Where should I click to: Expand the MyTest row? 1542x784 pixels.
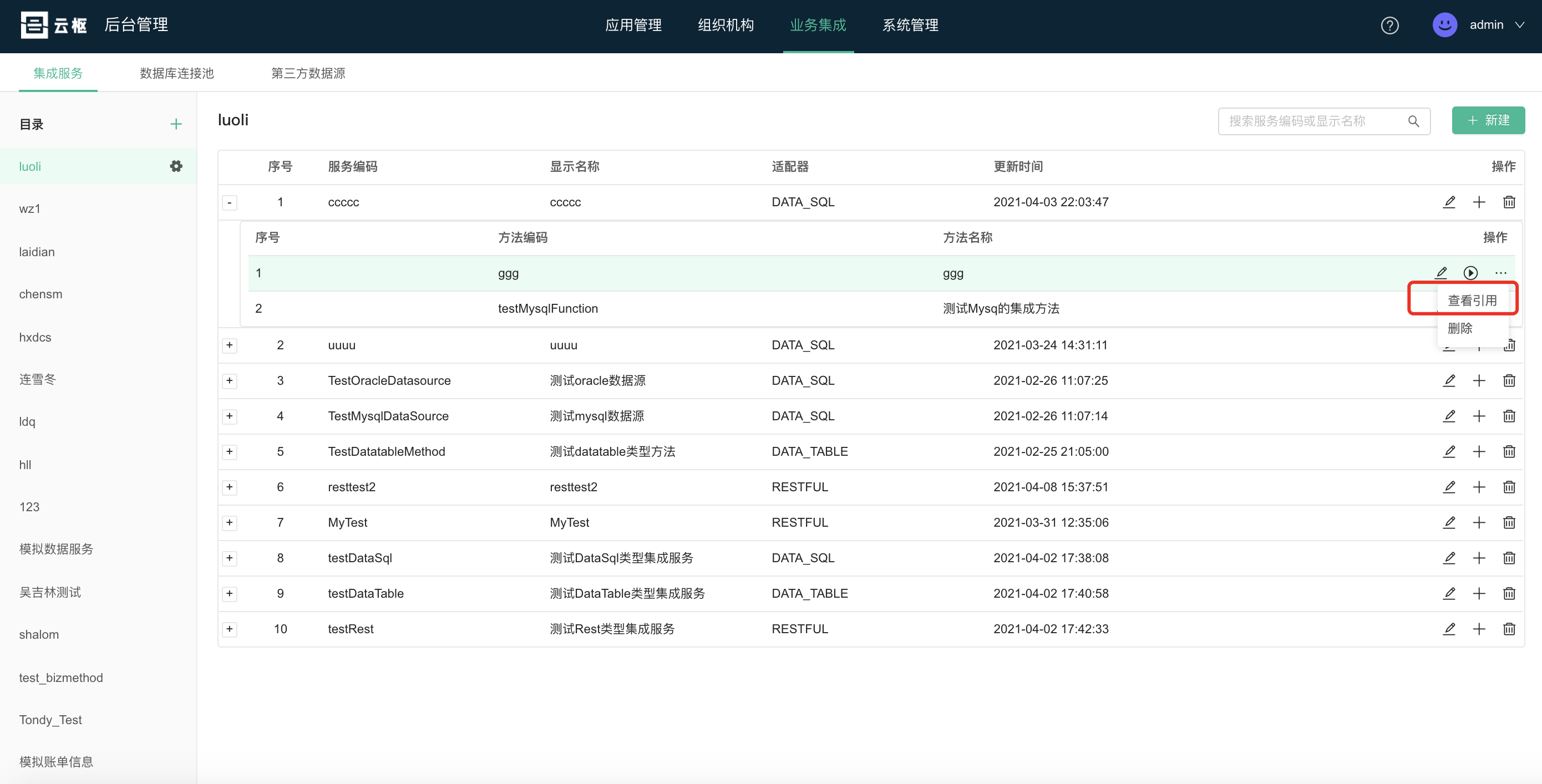[x=229, y=522]
